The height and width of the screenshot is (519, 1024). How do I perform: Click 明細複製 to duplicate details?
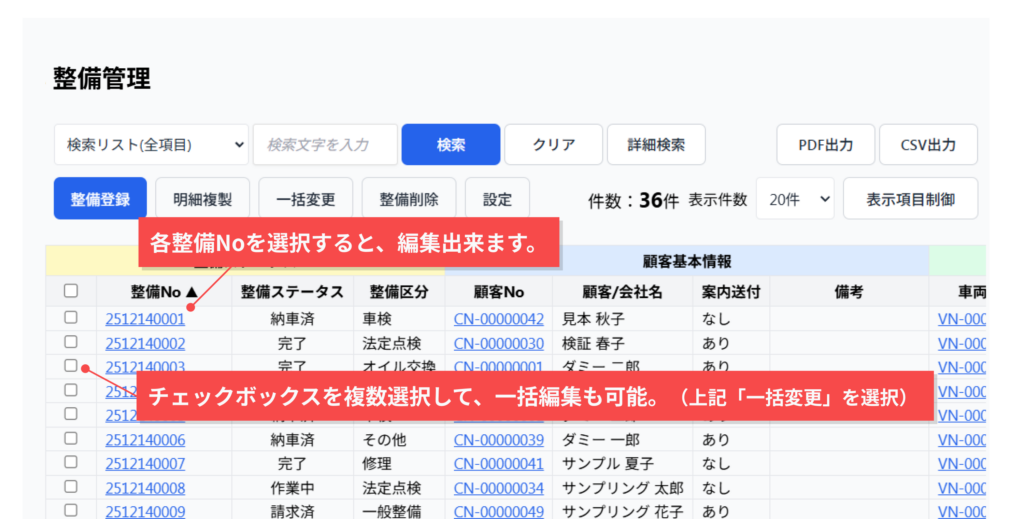point(202,199)
